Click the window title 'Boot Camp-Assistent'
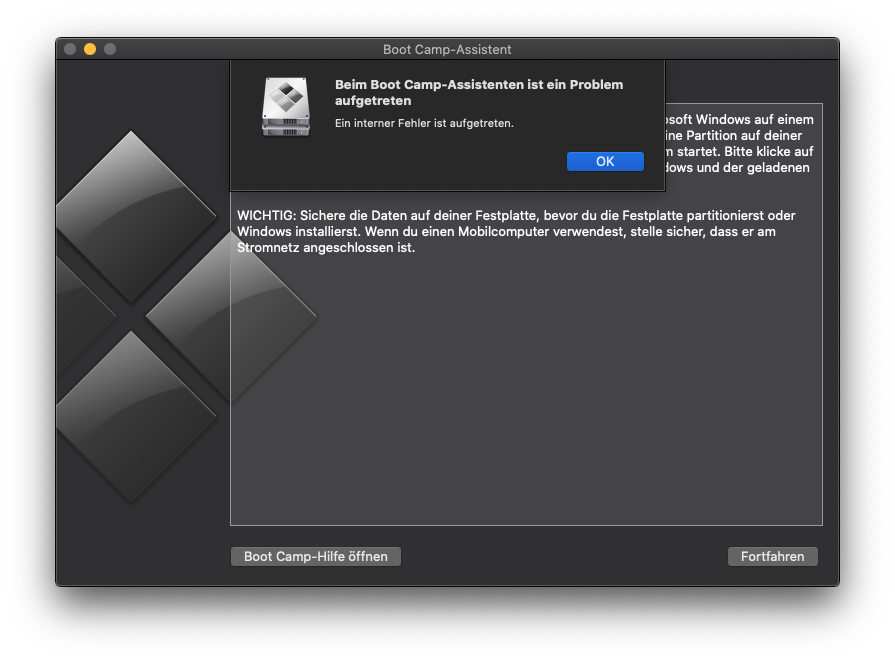 coord(447,50)
